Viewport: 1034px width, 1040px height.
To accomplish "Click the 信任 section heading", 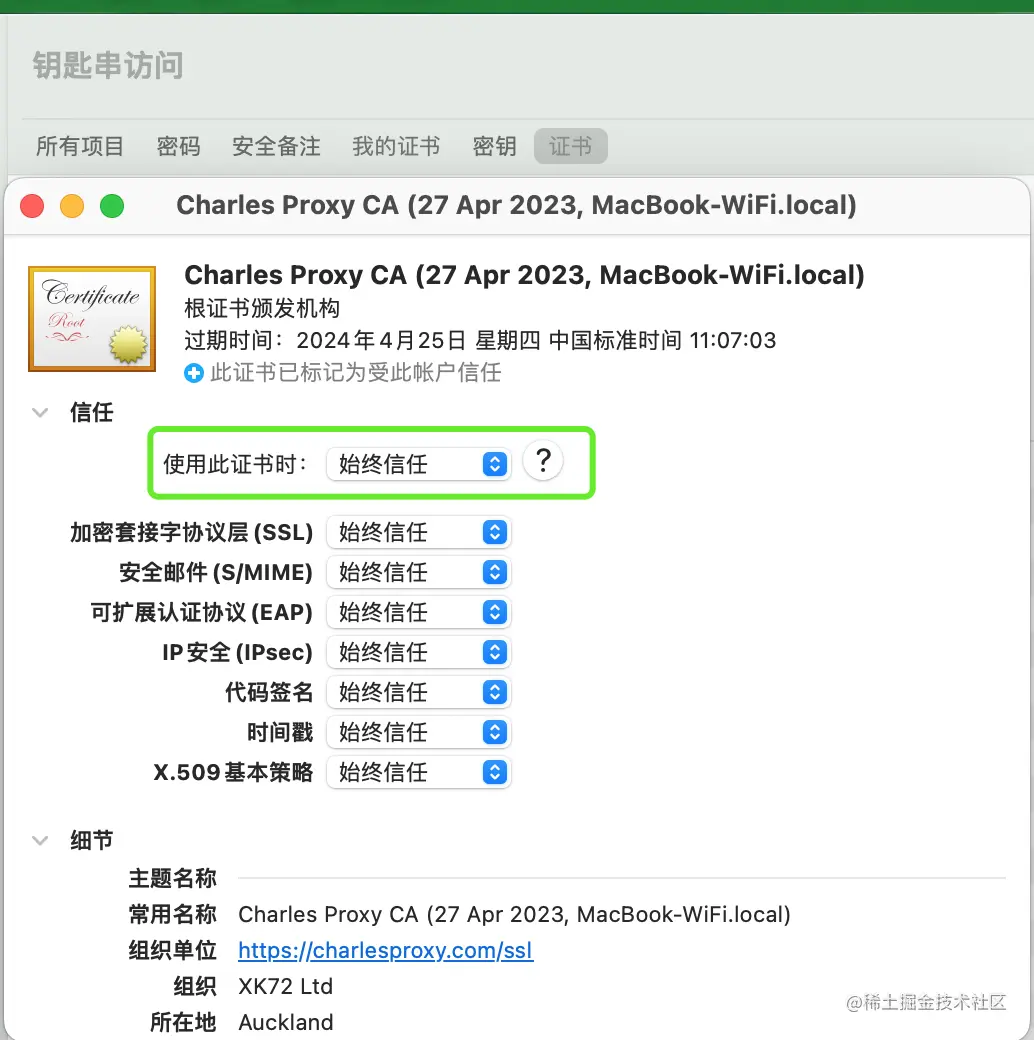I will (92, 413).
